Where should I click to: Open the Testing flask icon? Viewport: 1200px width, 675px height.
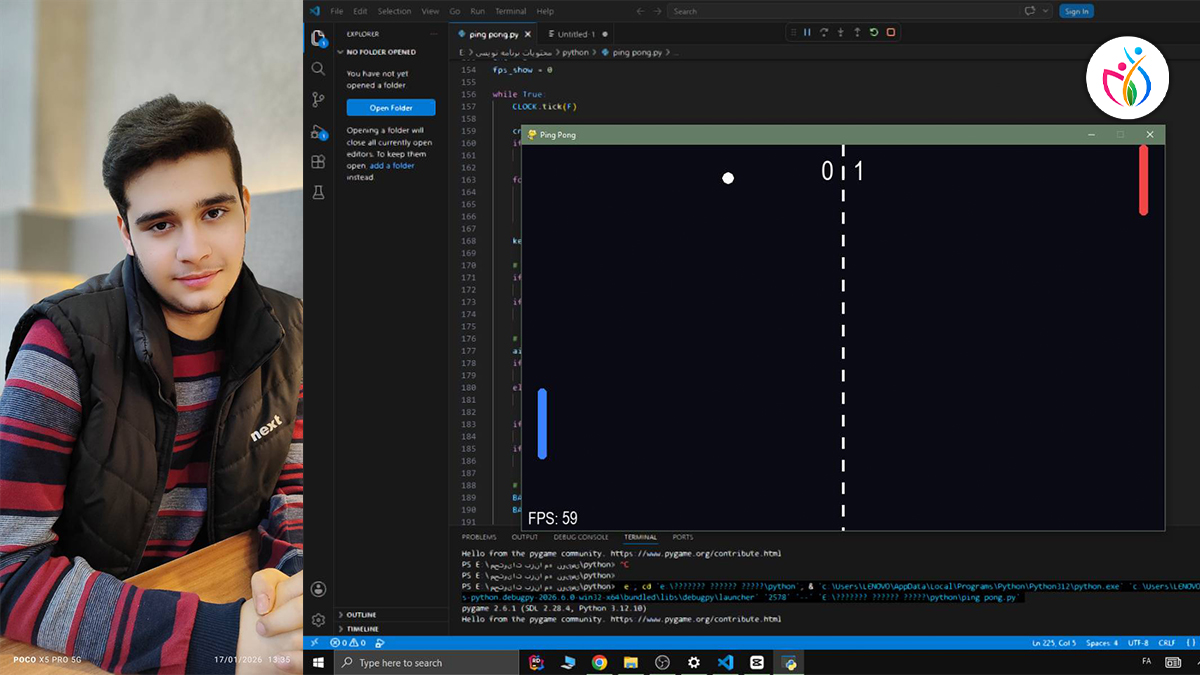coord(318,192)
